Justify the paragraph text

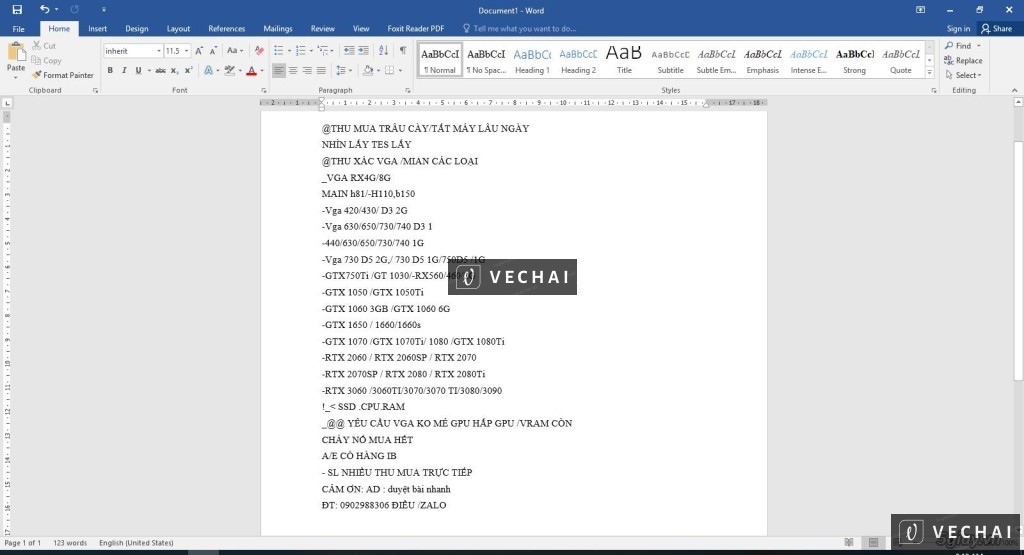[x=321, y=71]
